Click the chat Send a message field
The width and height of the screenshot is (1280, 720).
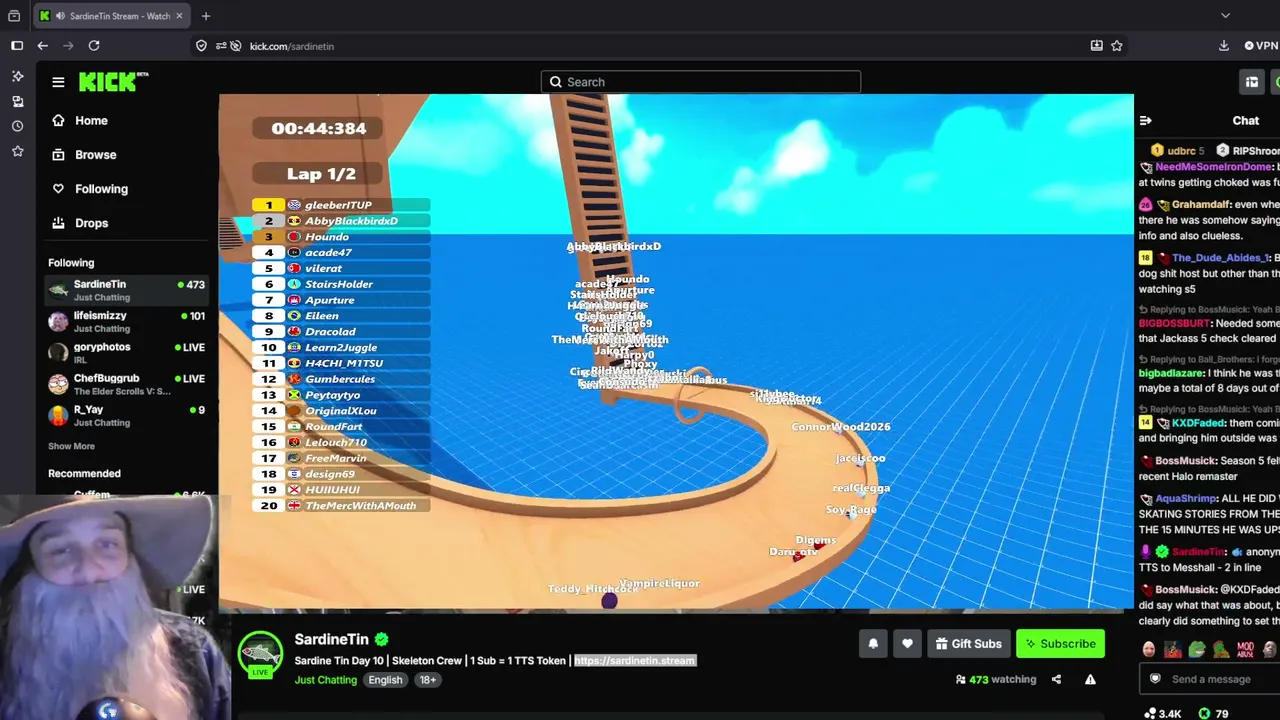1210,679
